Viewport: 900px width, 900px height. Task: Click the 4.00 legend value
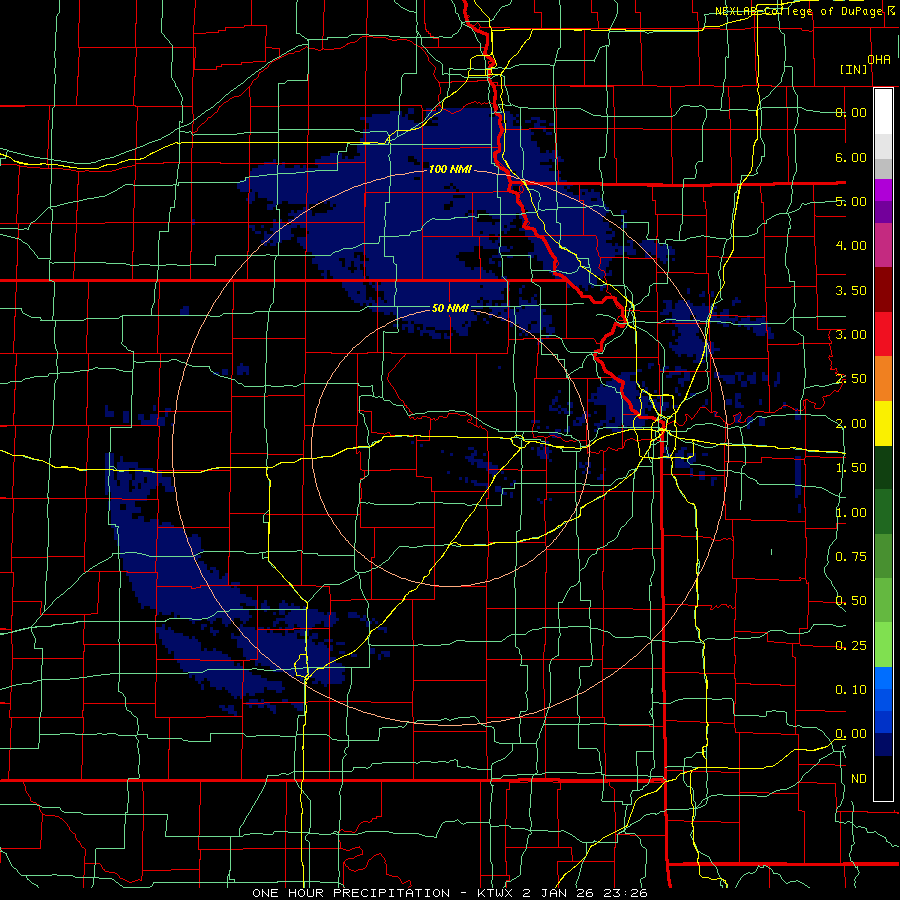pyautogui.click(x=851, y=246)
